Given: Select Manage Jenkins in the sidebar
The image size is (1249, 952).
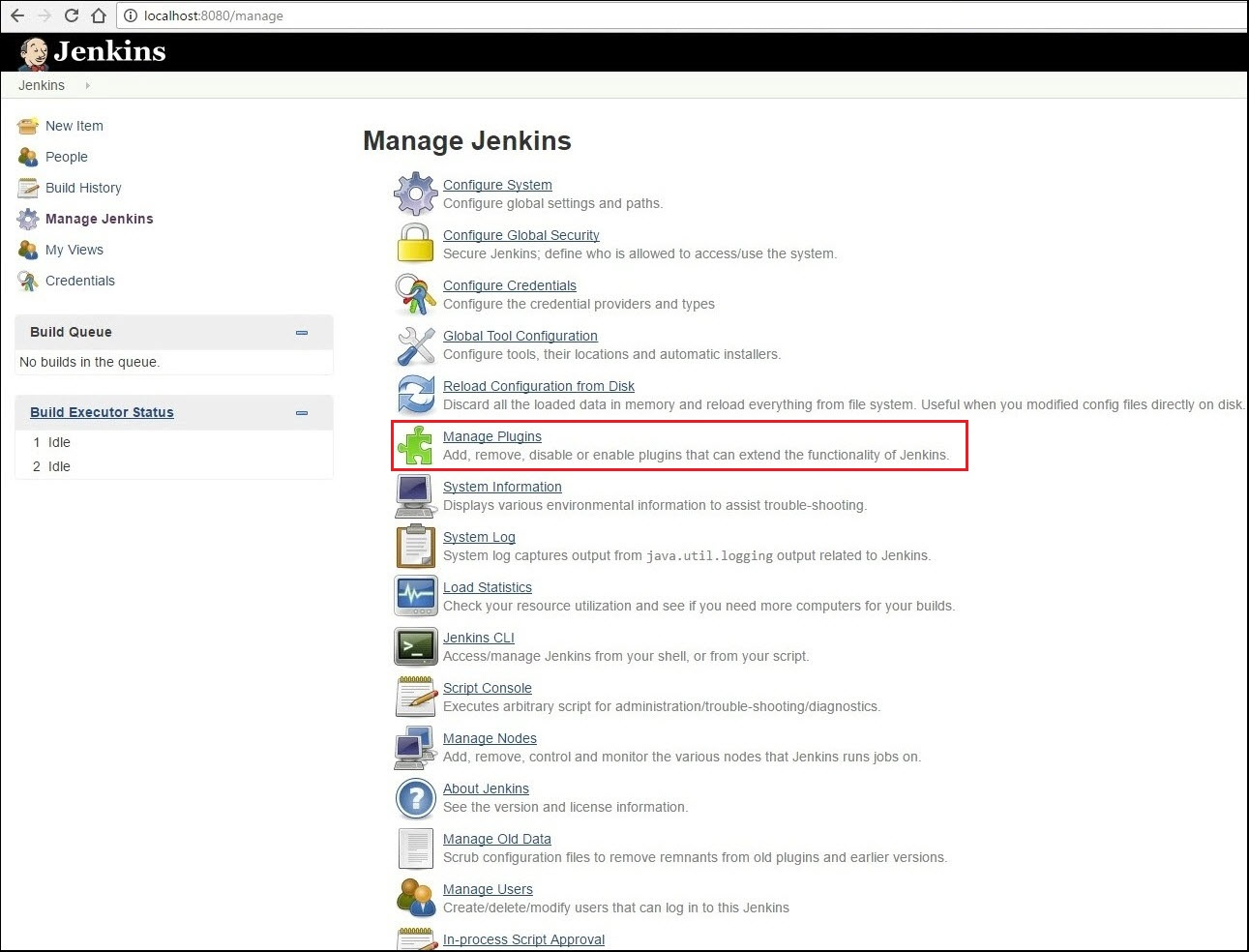Looking at the screenshot, I should point(100,219).
